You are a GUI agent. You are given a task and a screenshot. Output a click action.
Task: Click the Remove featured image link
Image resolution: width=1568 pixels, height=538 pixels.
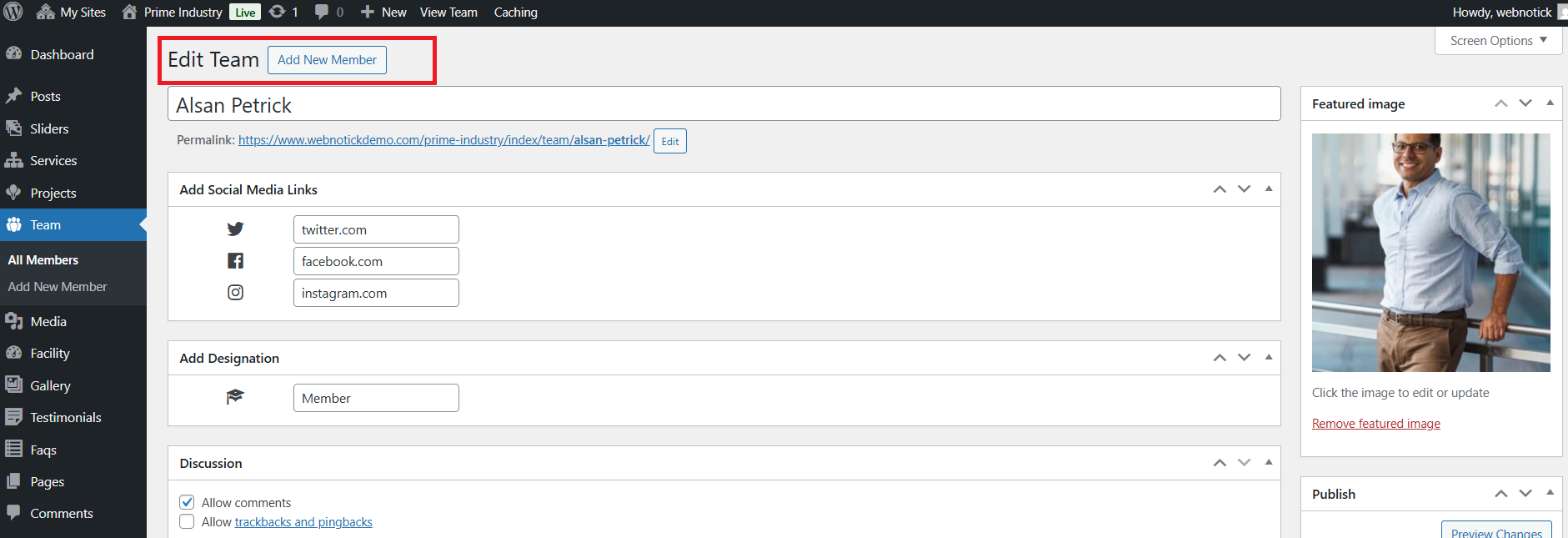[1375, 424]
